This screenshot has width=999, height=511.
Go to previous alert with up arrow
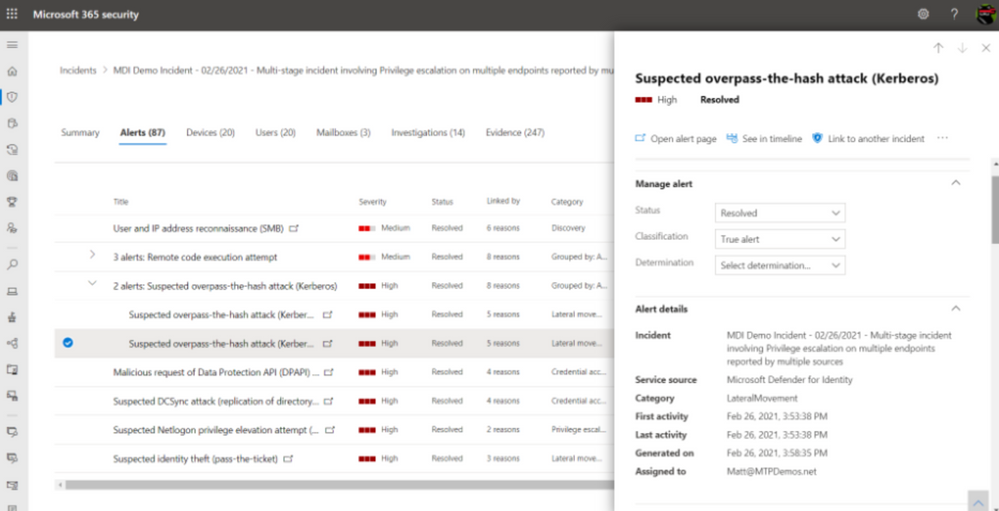click(938, 48)
